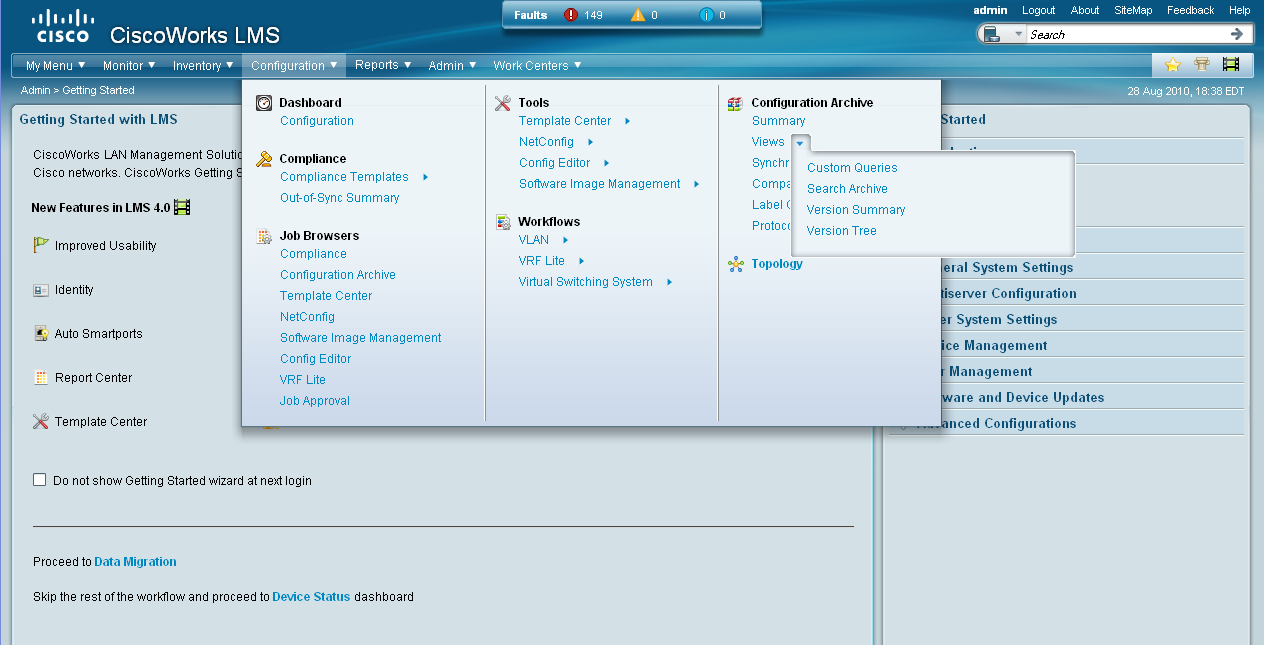The height and width of the screenshot is (645, 1264).
Task: Click the pillar icon in the top toolbar
Action: pyautogui.click(x=1202, y=65)
